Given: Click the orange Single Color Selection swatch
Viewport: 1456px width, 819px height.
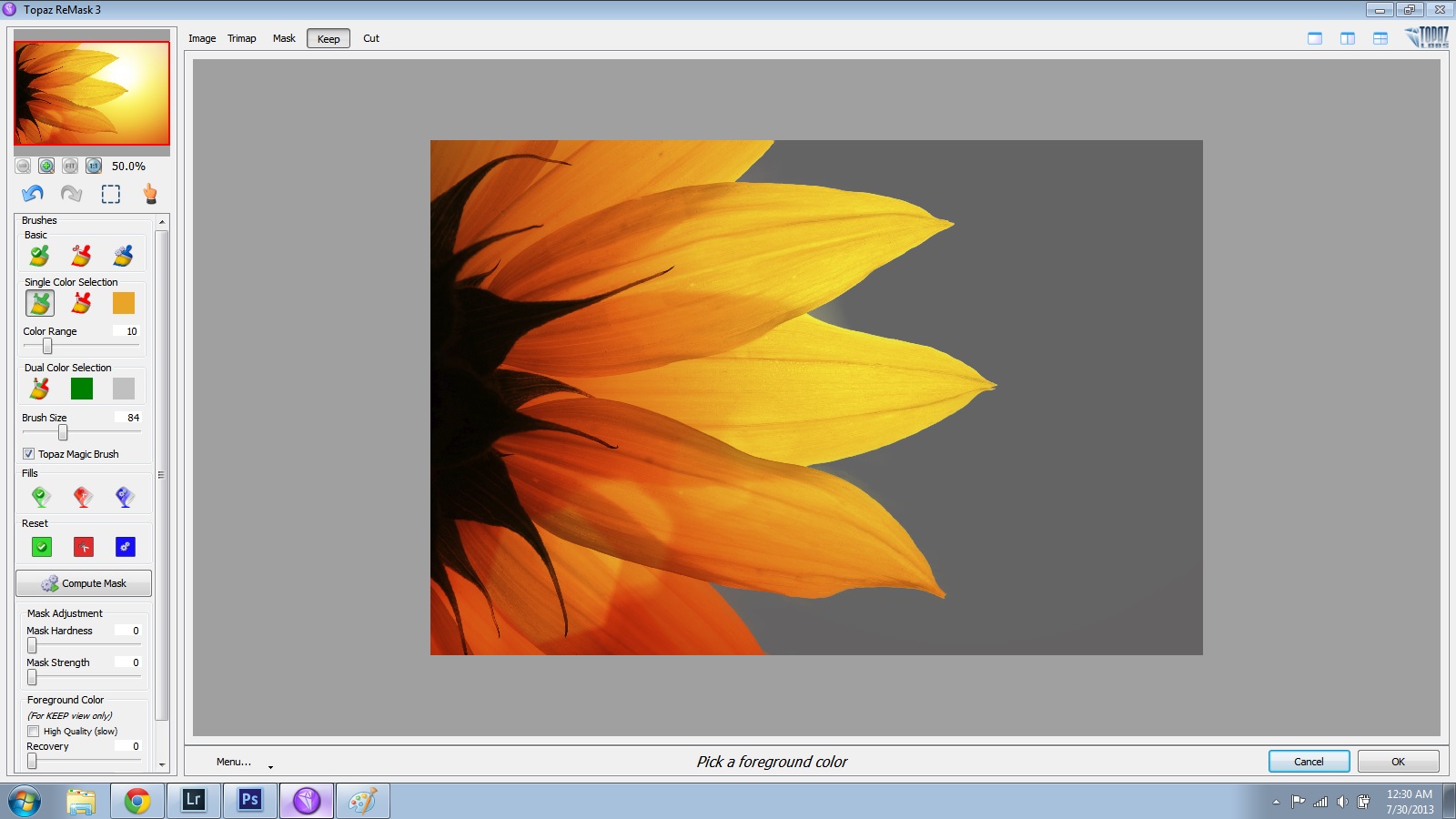Looking at the screenshot, I should 124,303.
